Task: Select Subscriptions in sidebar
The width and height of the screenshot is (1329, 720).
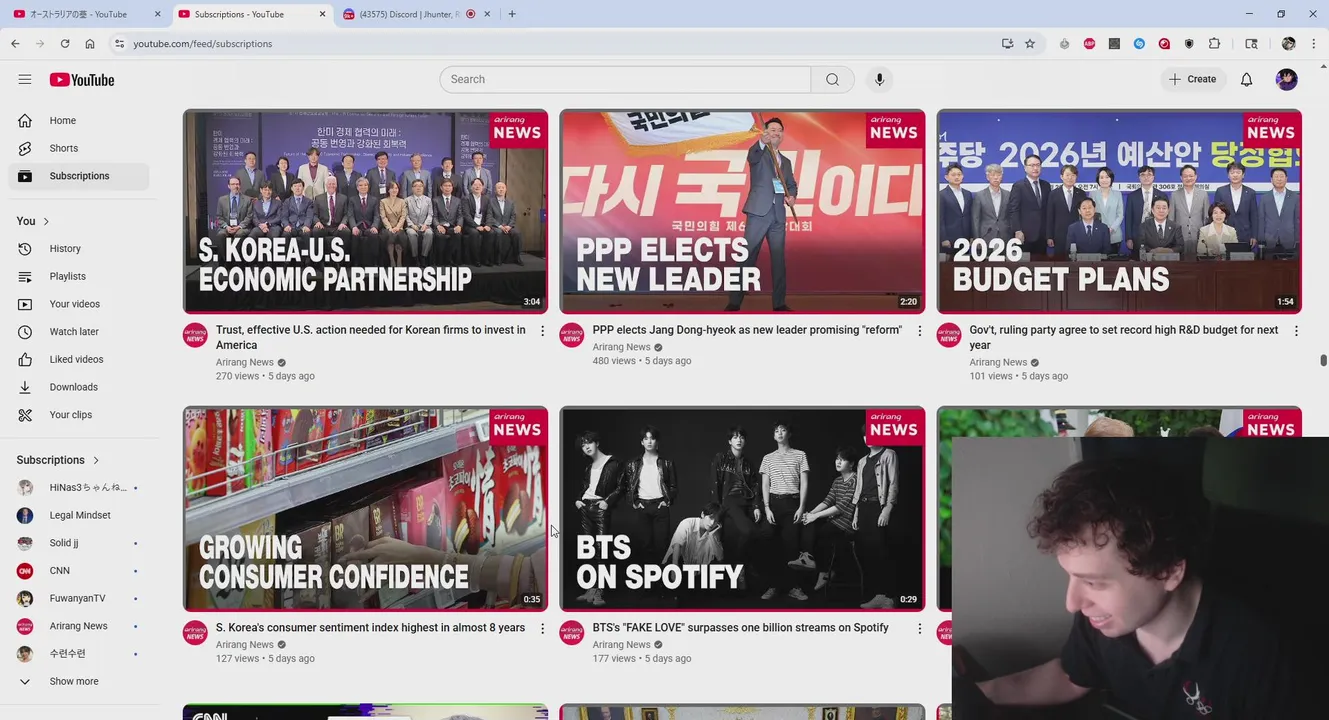Action: click(79, 176)
